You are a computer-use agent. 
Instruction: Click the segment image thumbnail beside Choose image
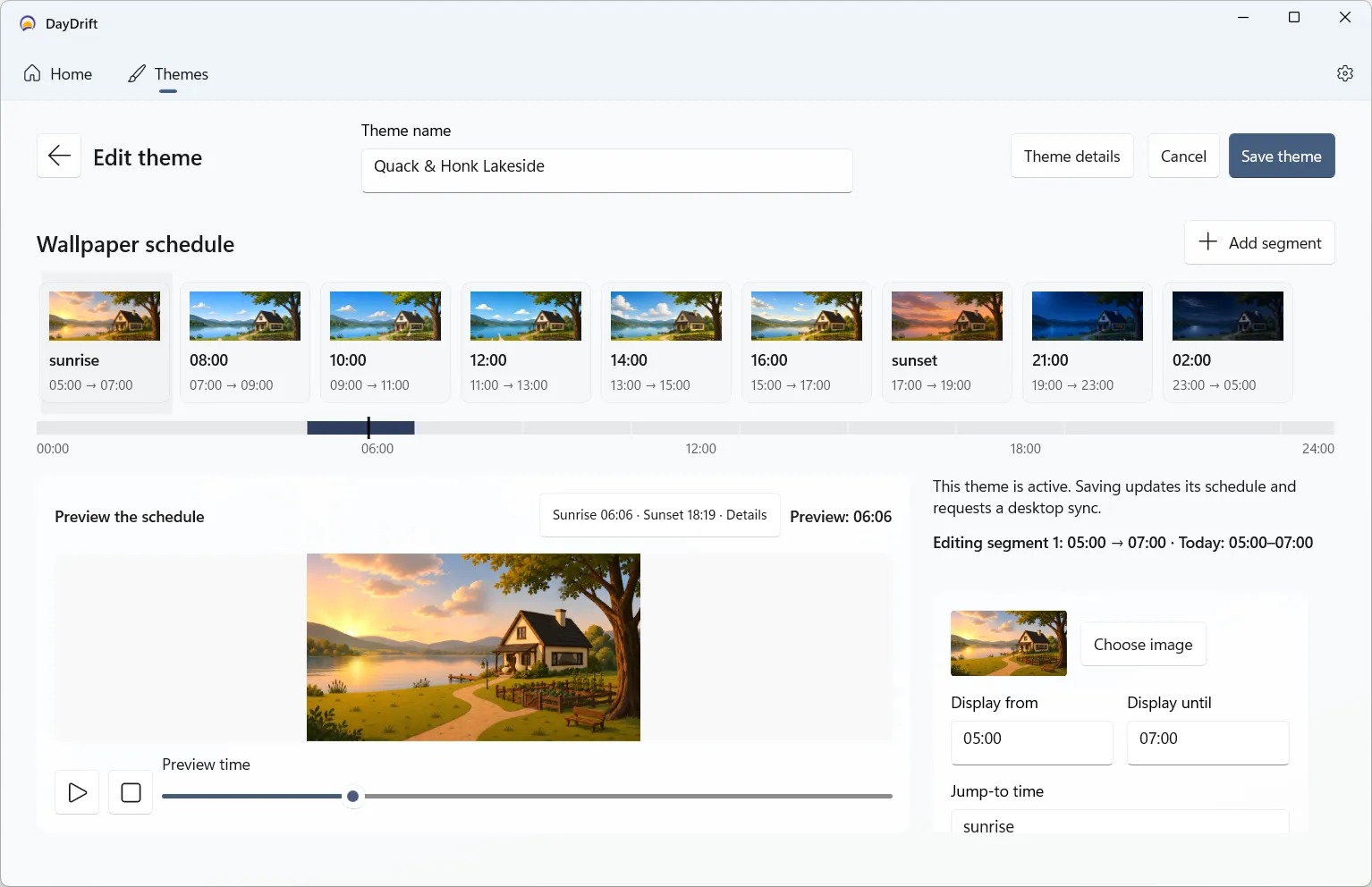[x=1009, y=643]
